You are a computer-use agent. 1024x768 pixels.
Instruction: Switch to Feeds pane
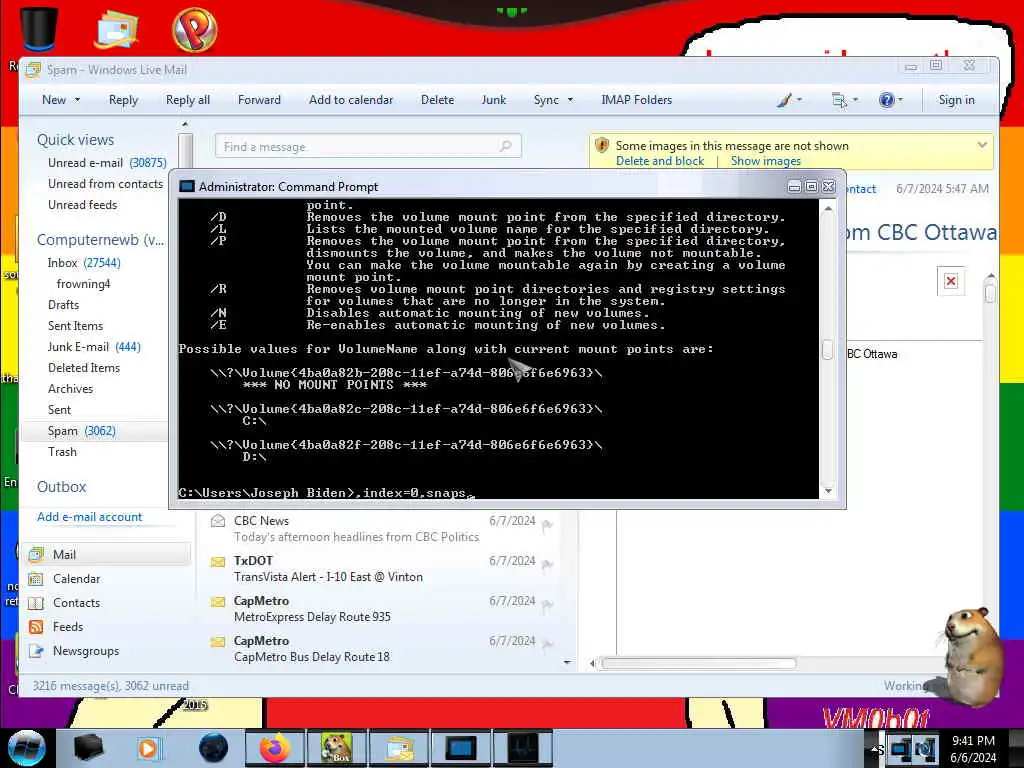[x=67, y=627]
